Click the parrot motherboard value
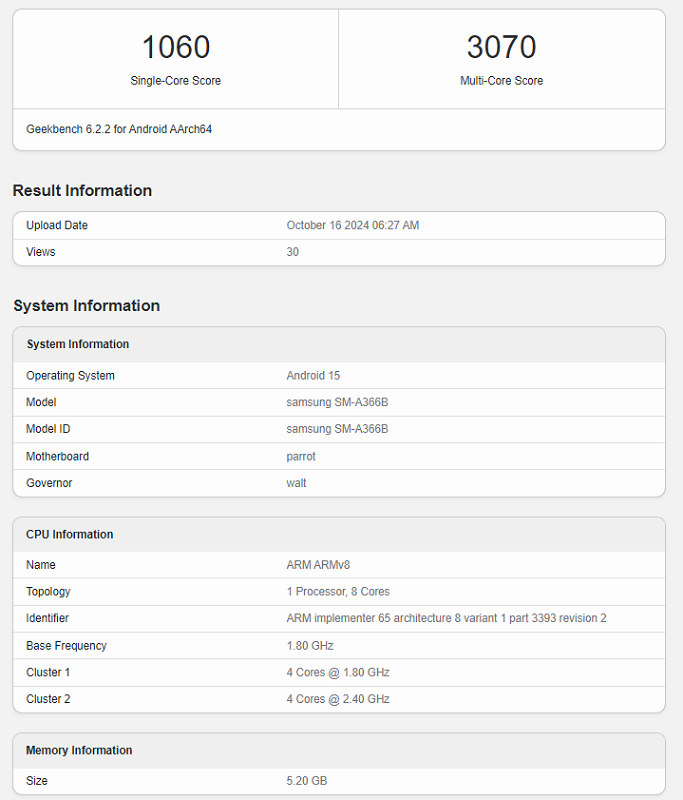This screenshot has width=683, height=800. point(302,456)
